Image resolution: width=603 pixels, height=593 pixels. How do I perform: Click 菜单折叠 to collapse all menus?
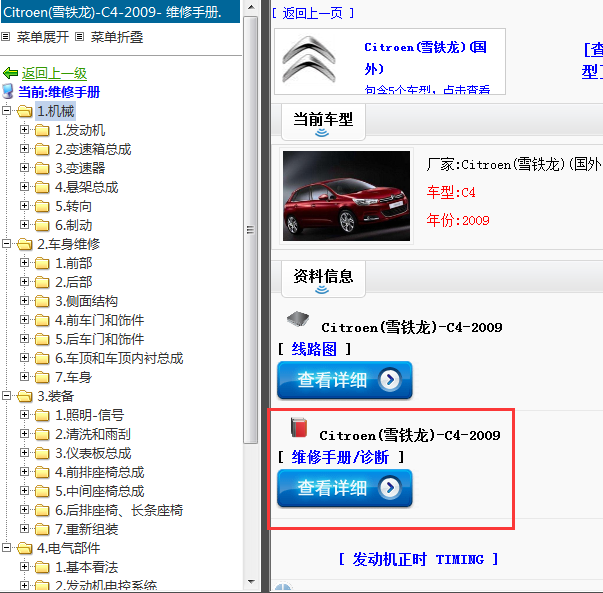click(117, 37)
